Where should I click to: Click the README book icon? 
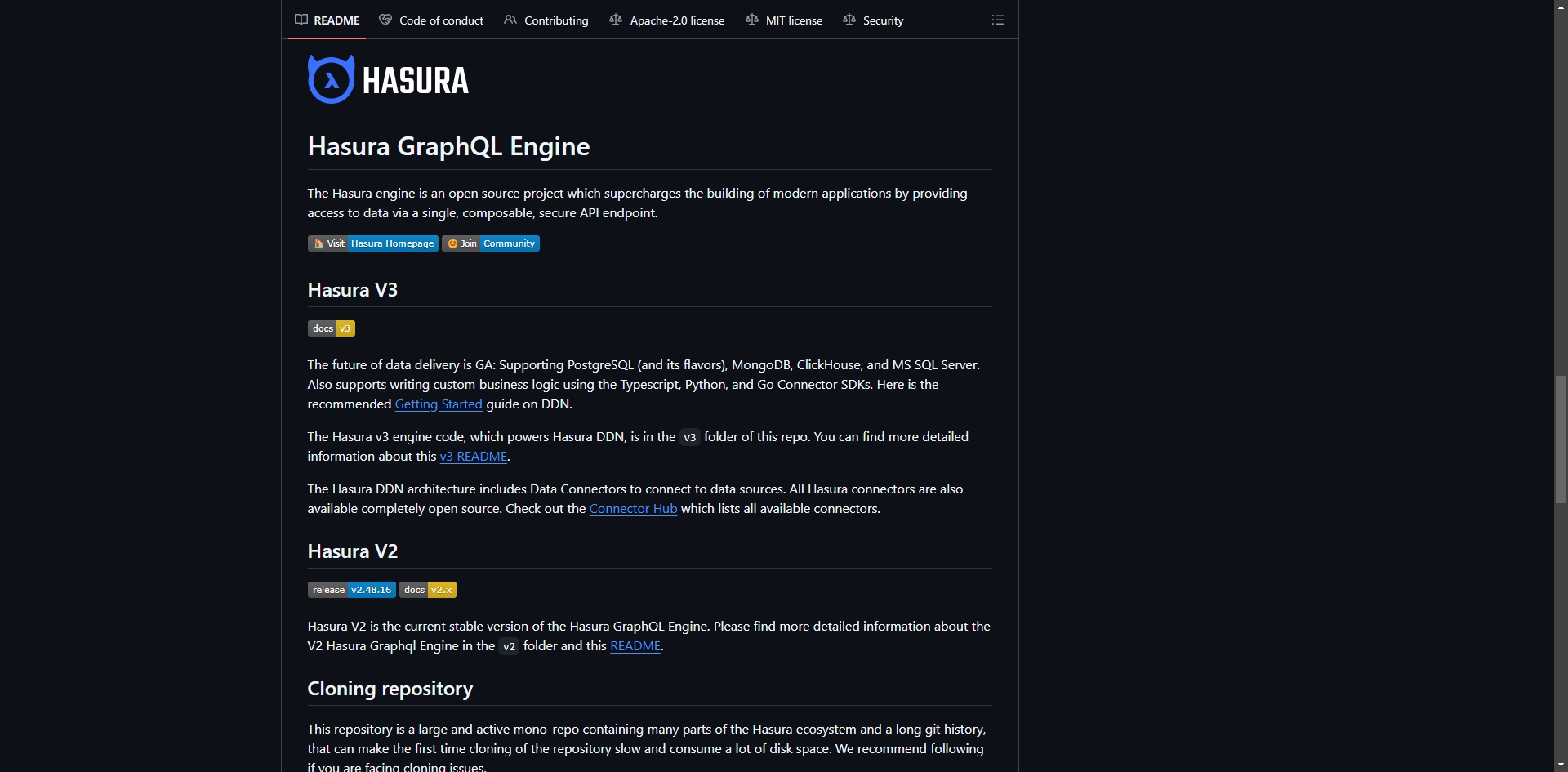pyautogui.click(x=301, y=20)
